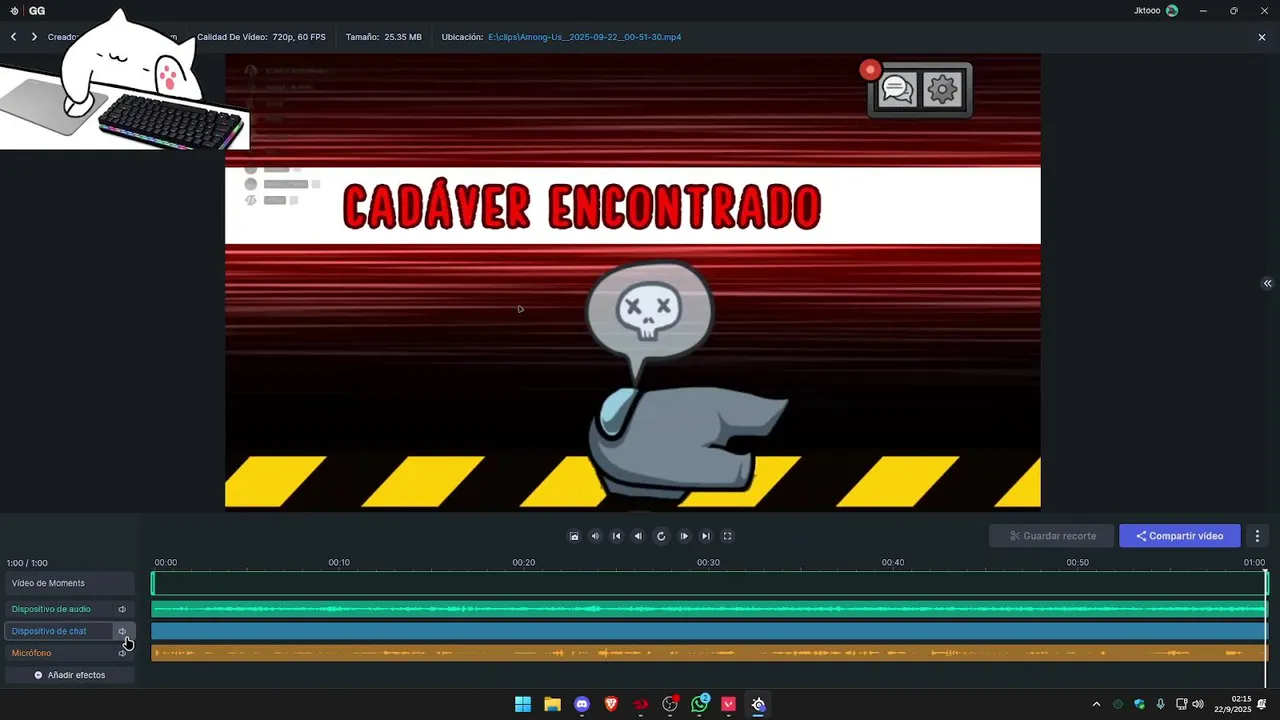
Task: Open the network tray icon
Action: 1181,704
